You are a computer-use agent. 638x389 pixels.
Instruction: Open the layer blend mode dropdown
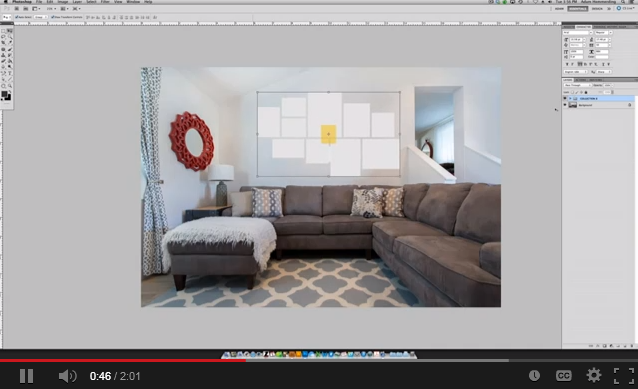(577, 85)
